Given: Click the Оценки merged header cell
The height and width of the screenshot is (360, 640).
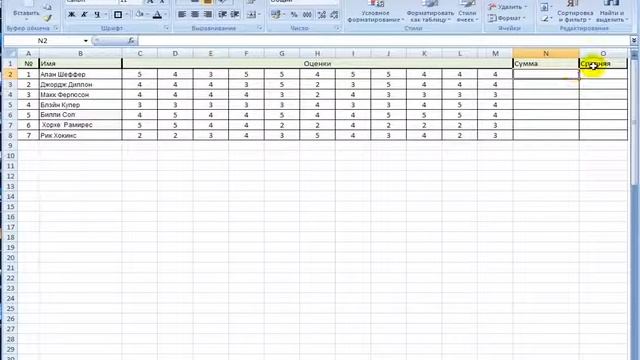Looking at the screenshot, I should pos(317,64).
